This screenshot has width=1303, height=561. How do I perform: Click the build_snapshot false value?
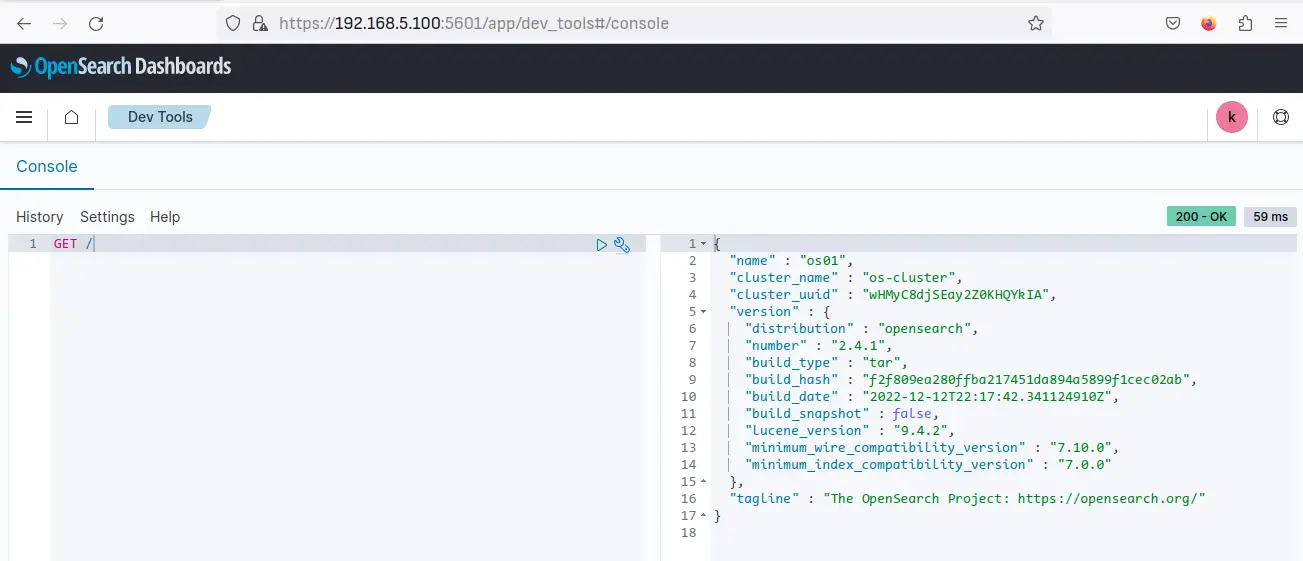(912, 414)
